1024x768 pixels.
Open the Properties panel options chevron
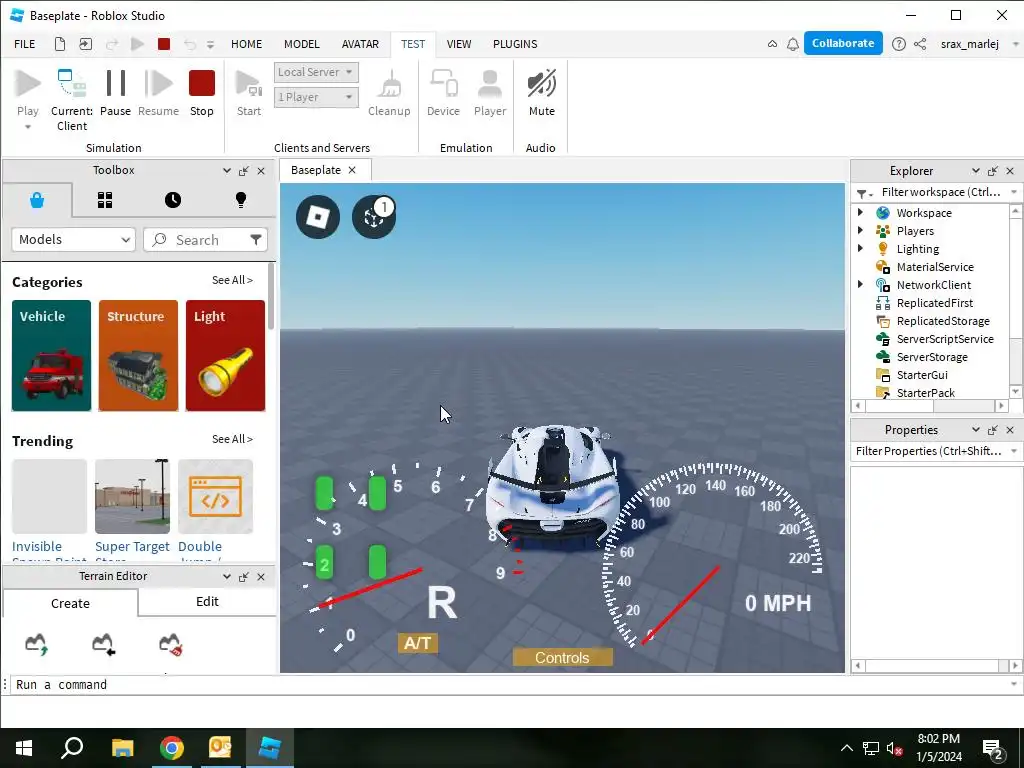pos(976,430)
